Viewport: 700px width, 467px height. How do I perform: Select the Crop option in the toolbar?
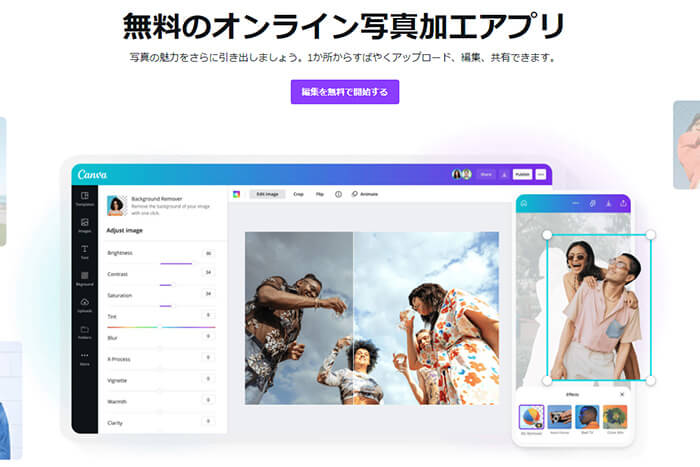(x=298, y=194)
